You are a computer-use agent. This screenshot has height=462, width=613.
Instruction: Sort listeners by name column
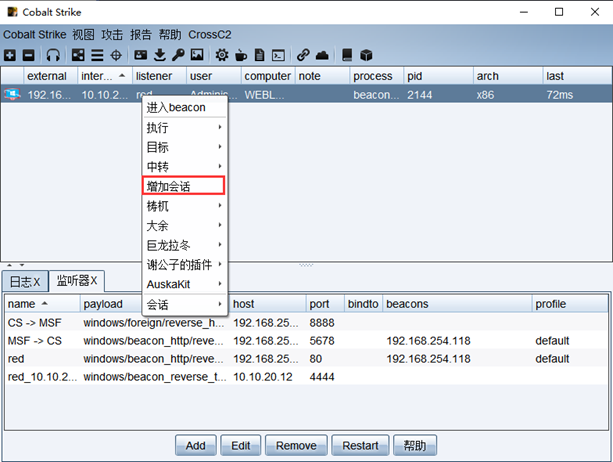[x=43, y=304]
